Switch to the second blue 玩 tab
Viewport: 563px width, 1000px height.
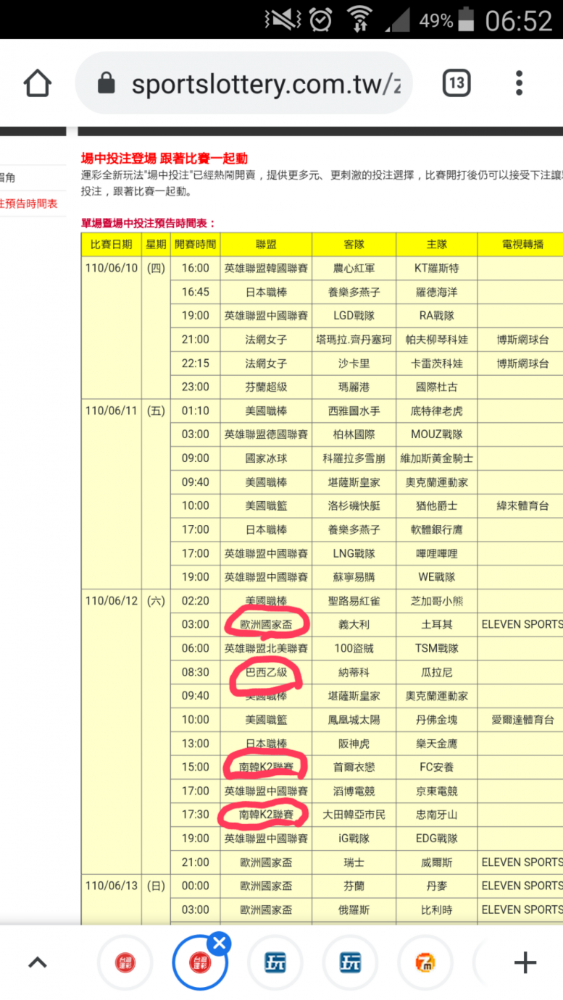click(350, 963)
